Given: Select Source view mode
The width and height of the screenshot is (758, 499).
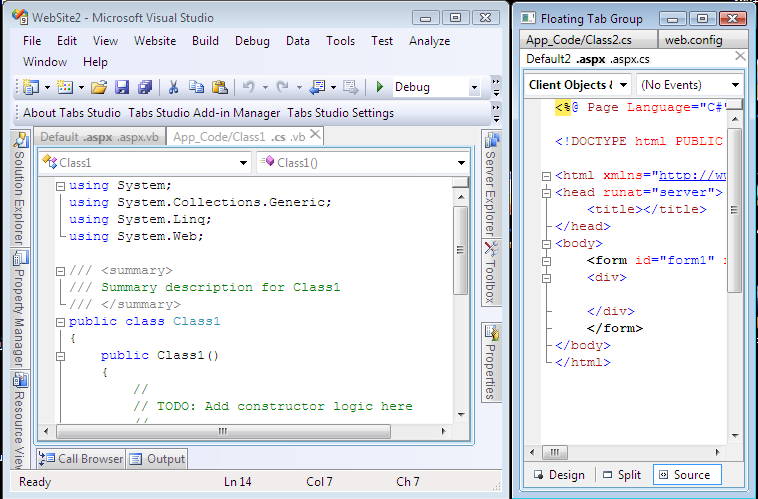Looking at the screenshot, I should pyautogui.click(x=686, y=475).
